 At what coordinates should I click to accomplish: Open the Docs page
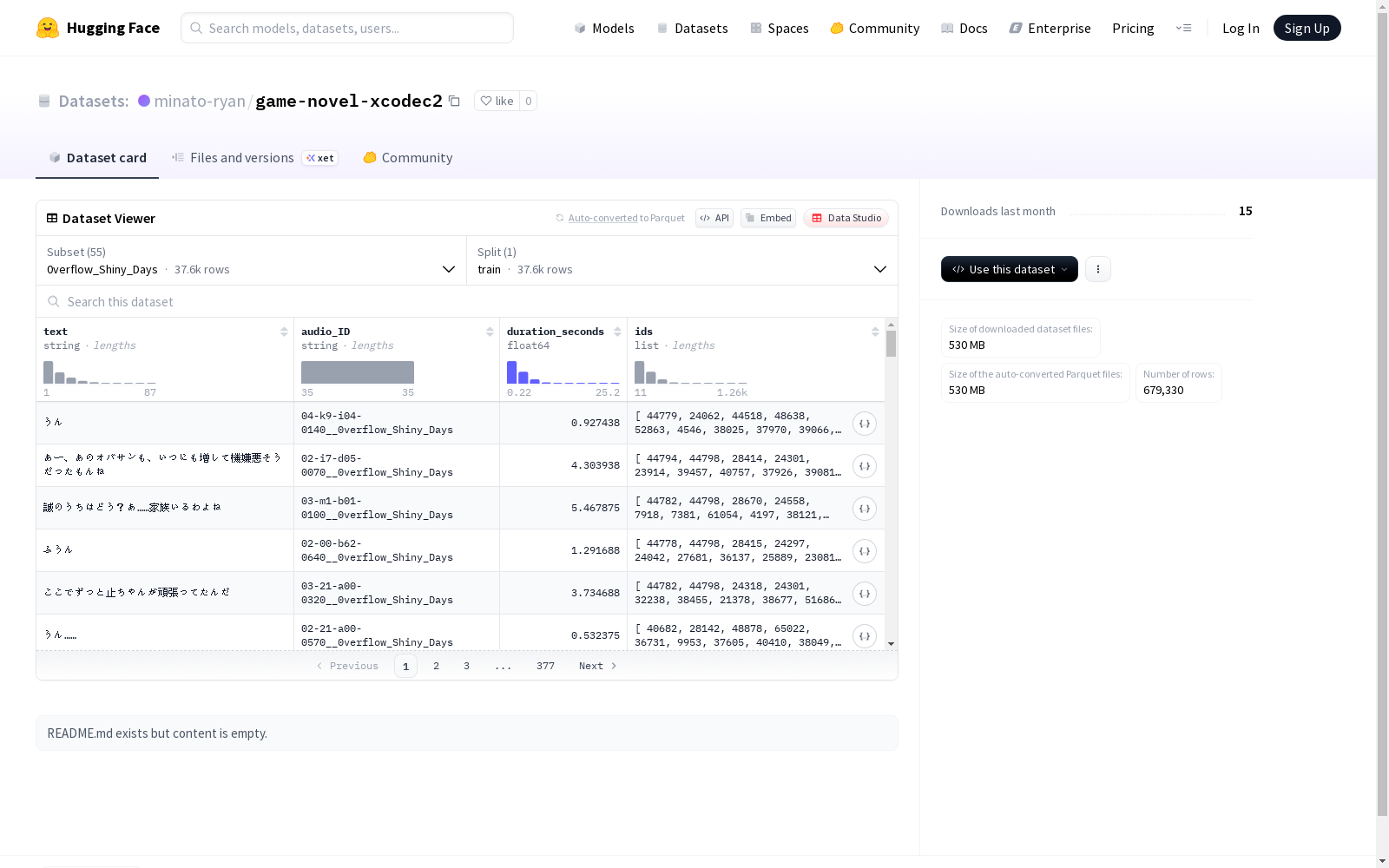(x=964, y=28)
